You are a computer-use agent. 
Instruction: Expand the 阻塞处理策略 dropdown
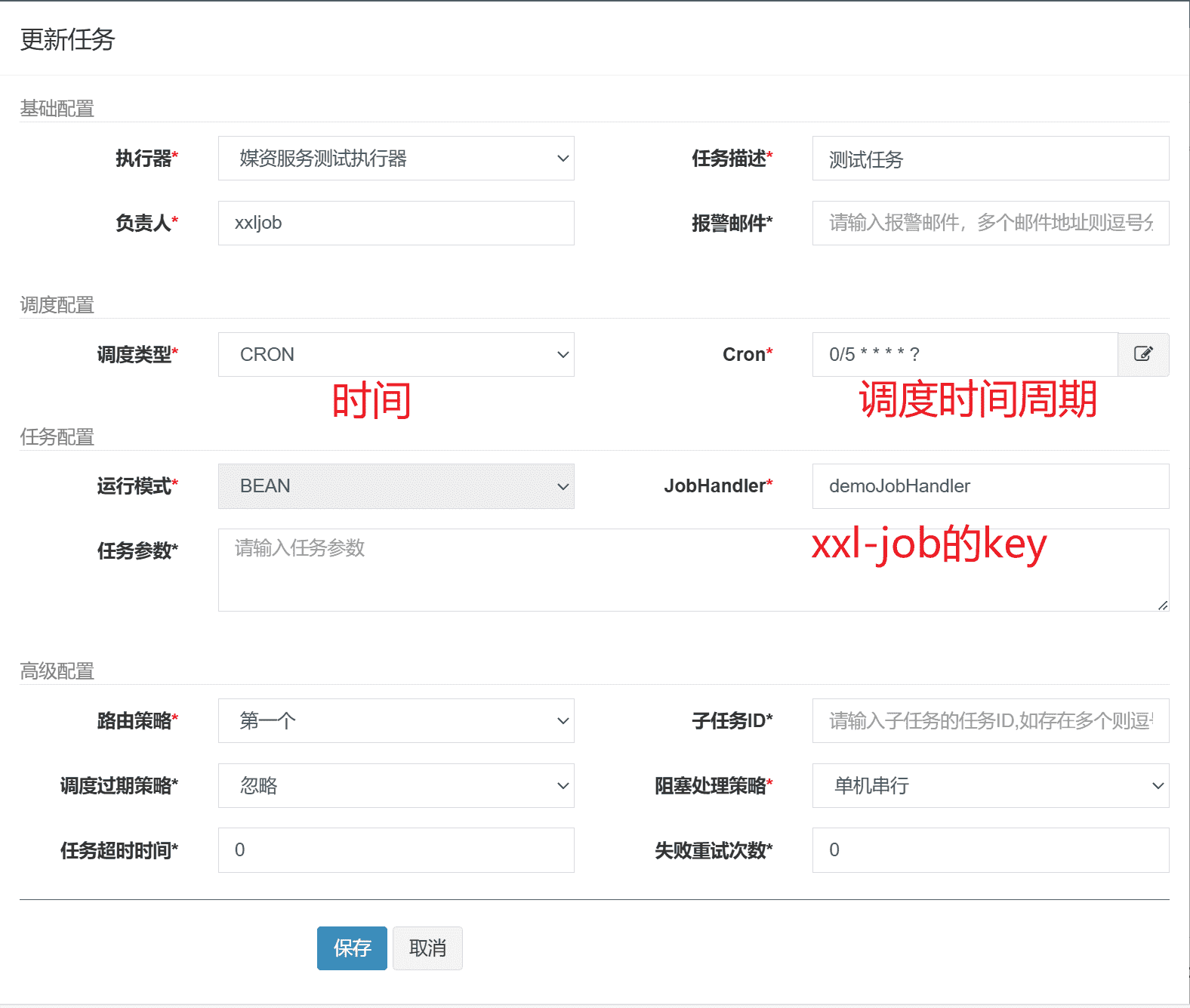point(990,786)
